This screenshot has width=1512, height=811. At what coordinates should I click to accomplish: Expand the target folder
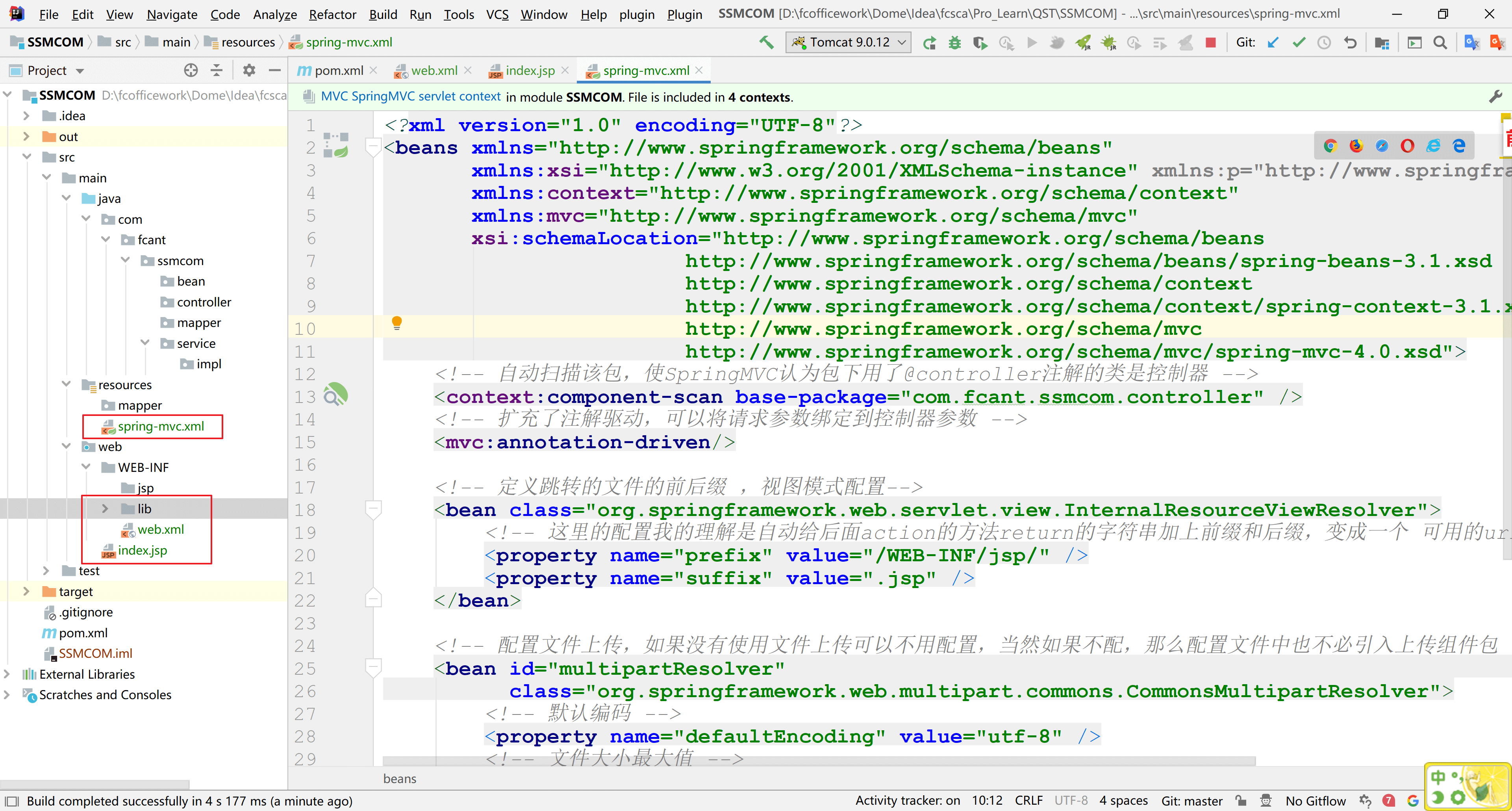pyautogui.click(x=26, y=591)
